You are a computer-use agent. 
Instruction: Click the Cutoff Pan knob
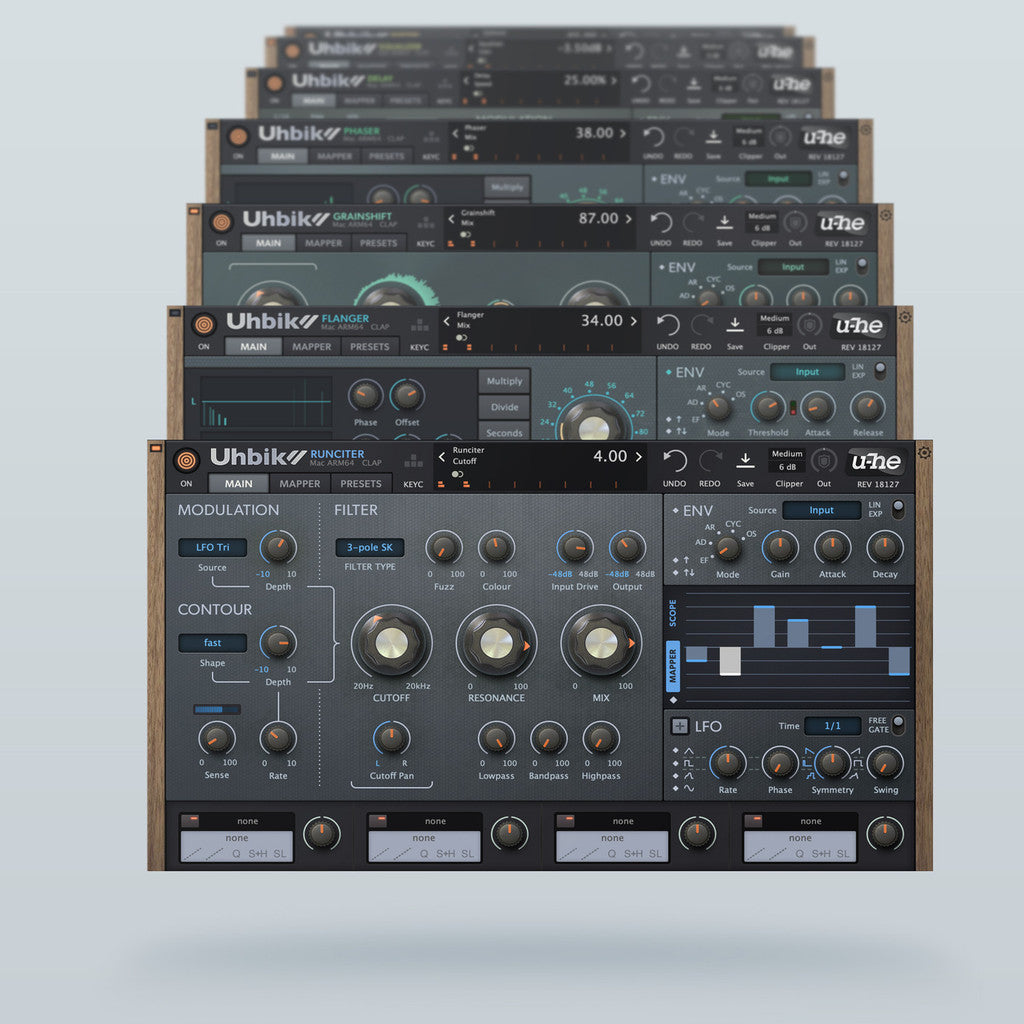(x=391, y=739)
